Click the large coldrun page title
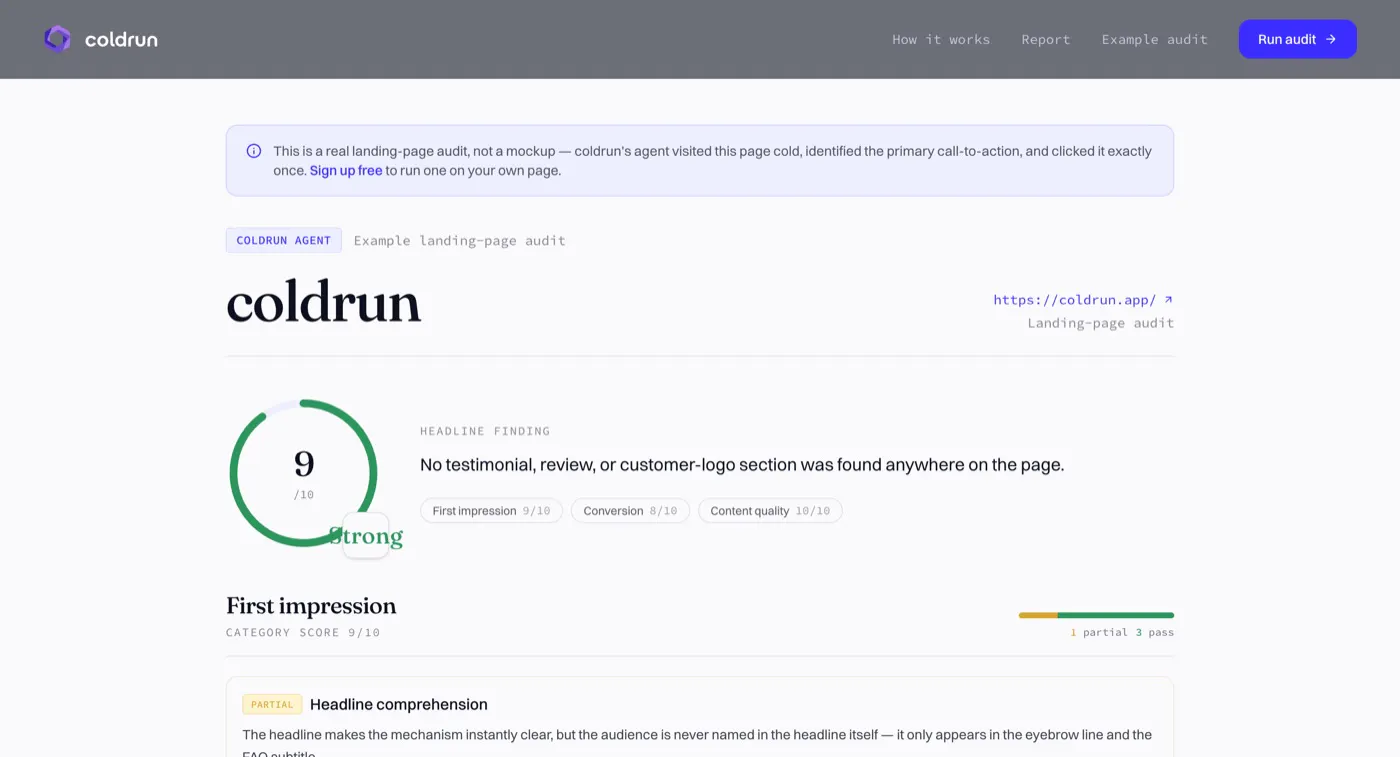This screenshot has width=1400, height=757. 324,303
